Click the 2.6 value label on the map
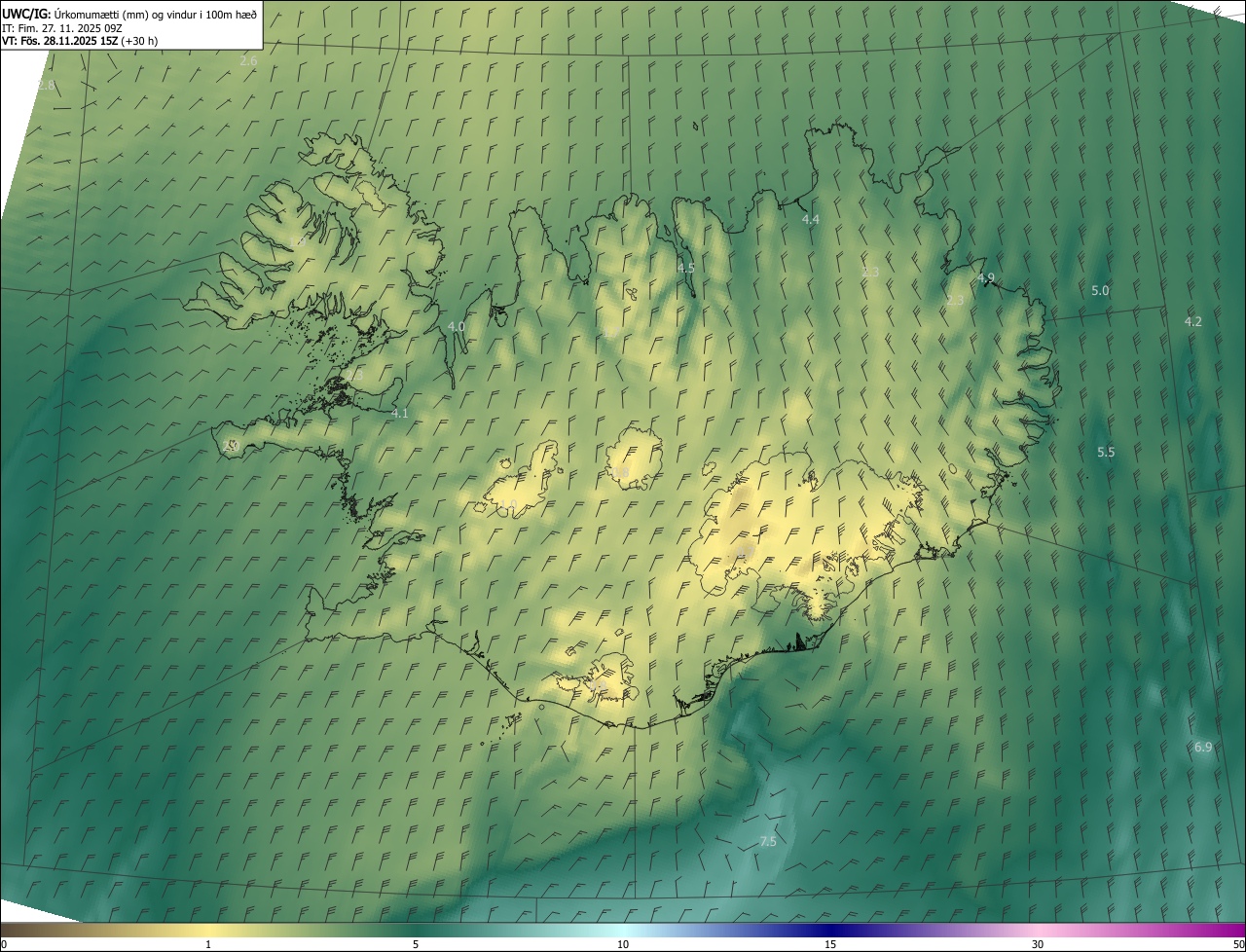 point(248,60)
